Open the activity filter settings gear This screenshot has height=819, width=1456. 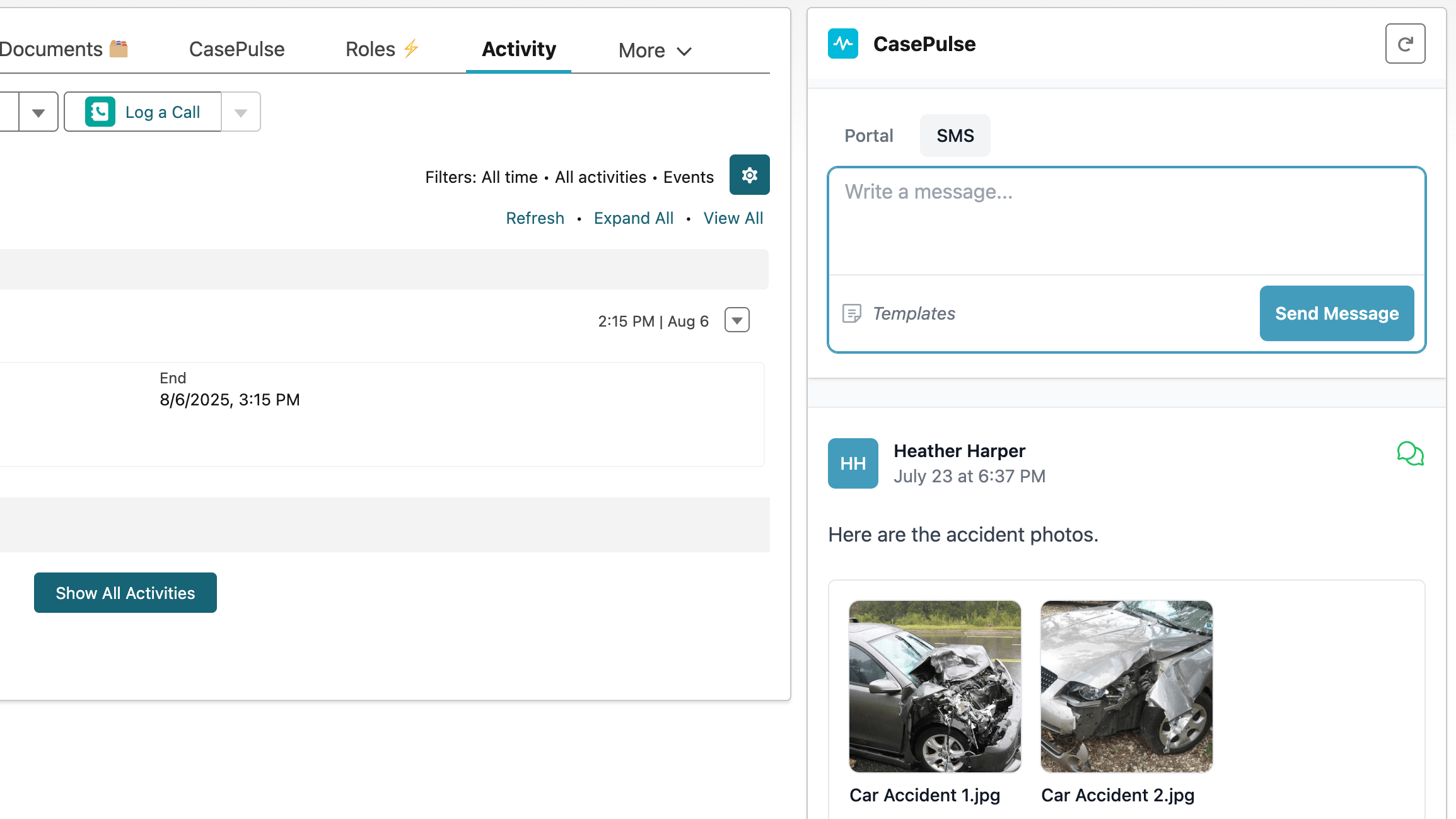click(749, 175)
